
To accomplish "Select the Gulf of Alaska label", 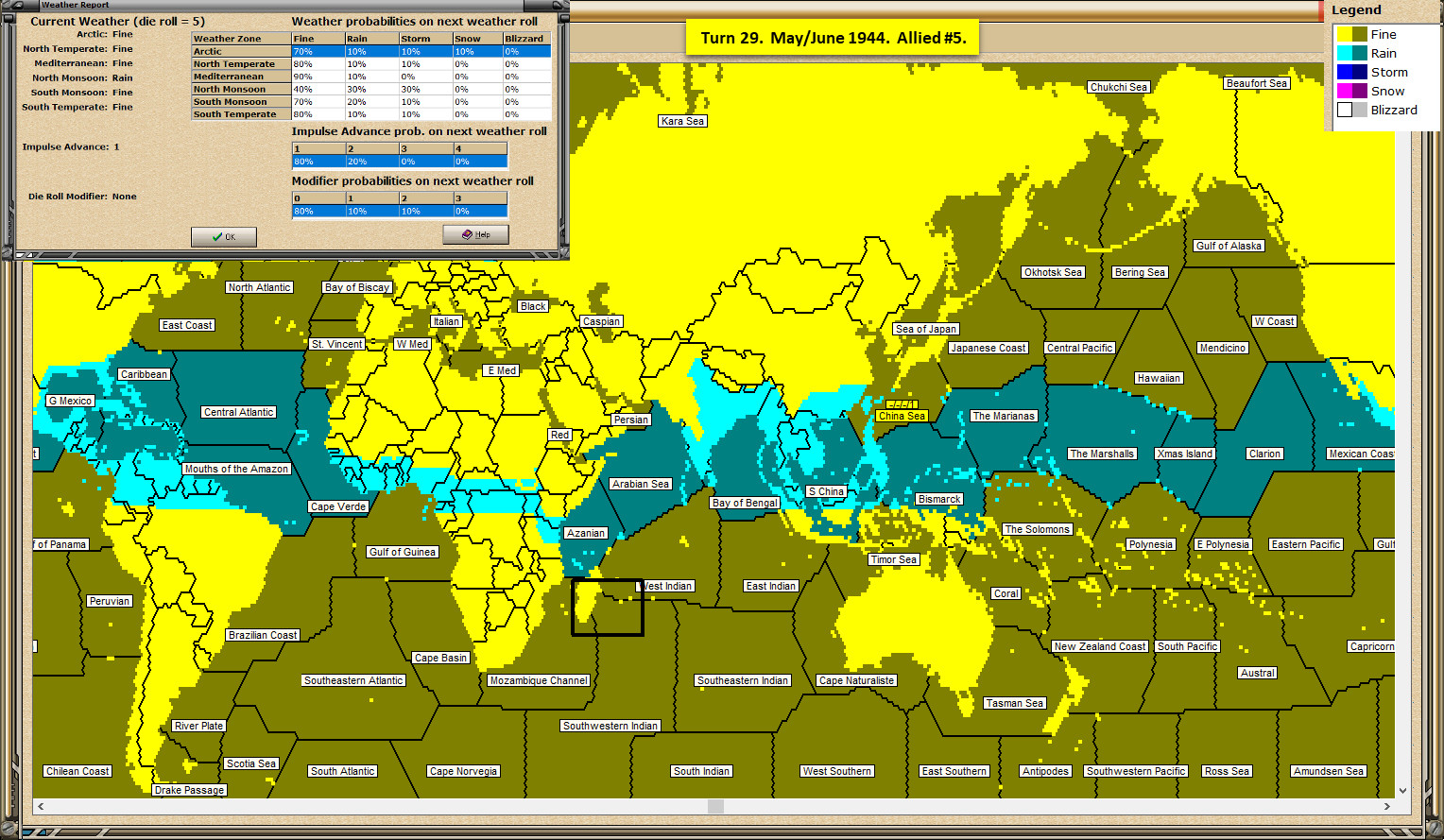I will point(1229,246).
